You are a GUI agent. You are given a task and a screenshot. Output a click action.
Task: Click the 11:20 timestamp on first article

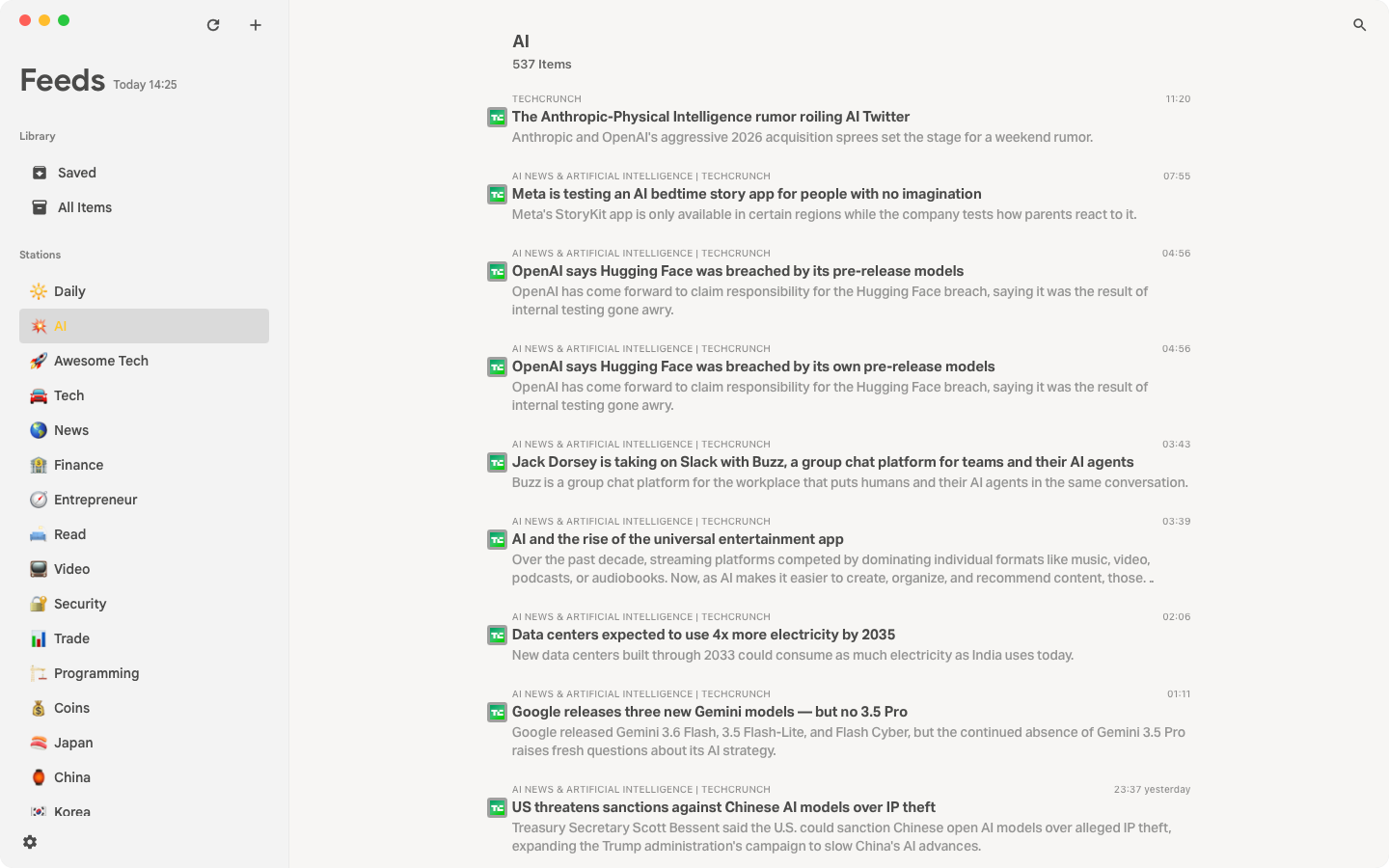1178,99
